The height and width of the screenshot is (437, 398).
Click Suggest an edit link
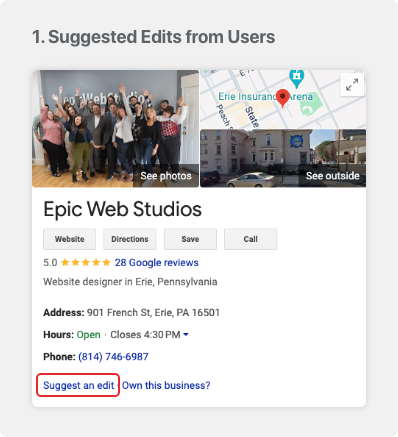point(79,385)
